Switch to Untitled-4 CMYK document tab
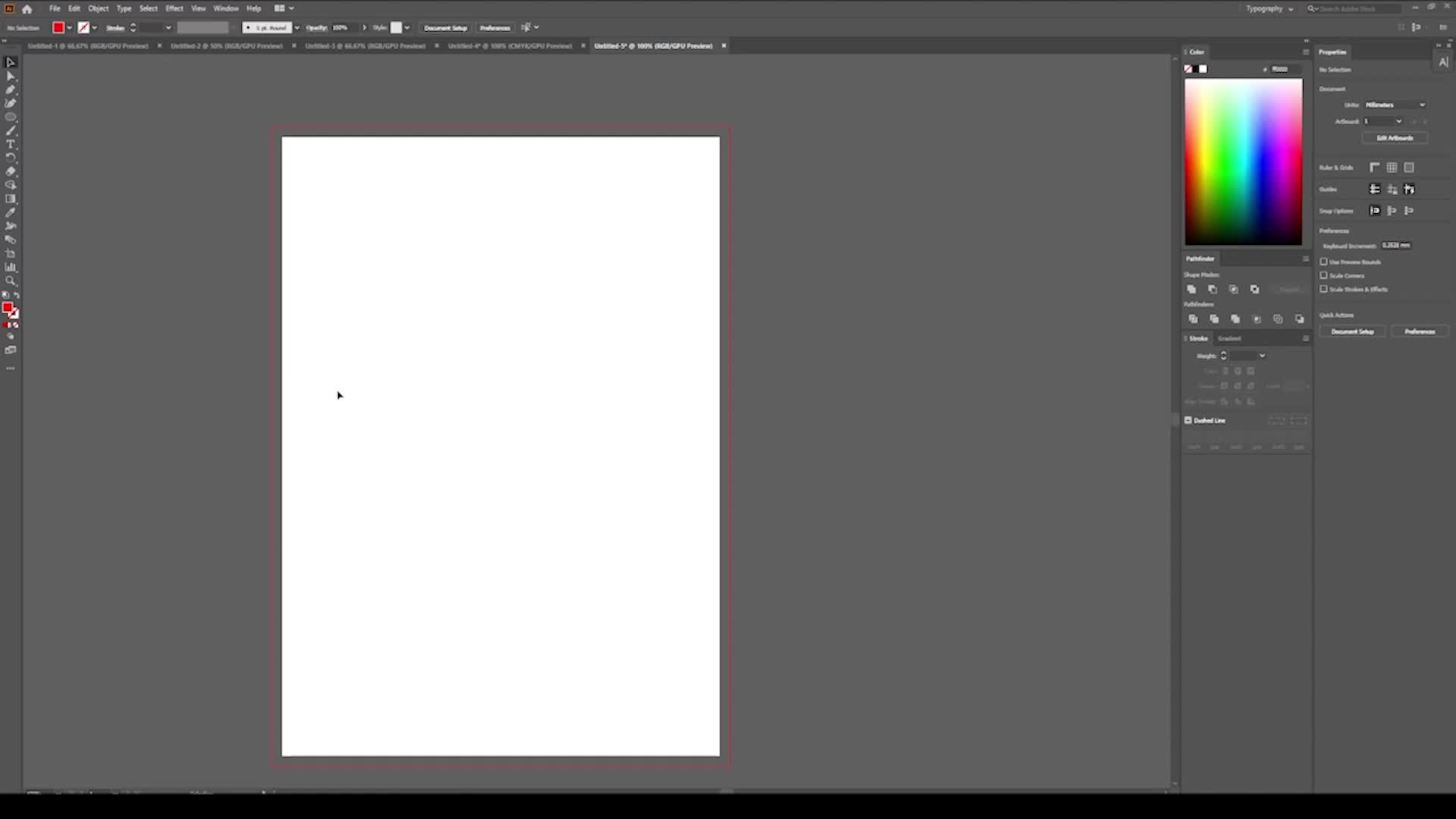1456x819 pixels. coord(510,46)
